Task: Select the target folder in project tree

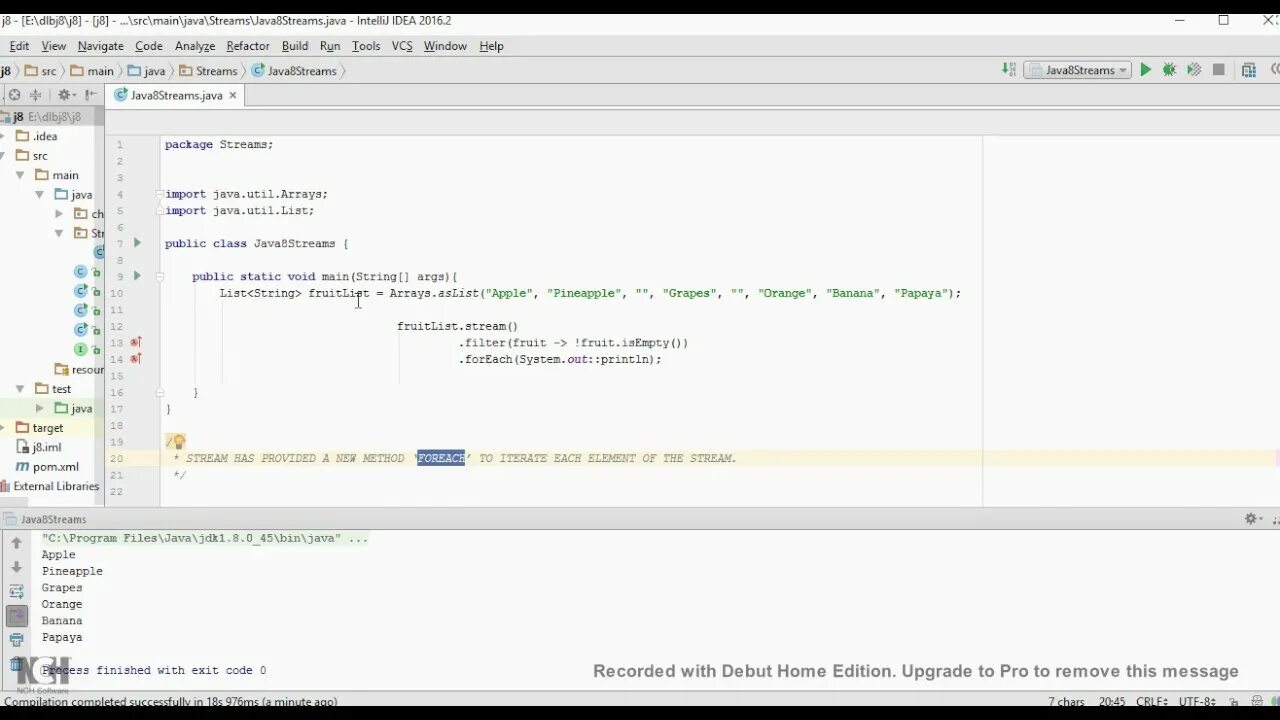Action: pos(40,428)
